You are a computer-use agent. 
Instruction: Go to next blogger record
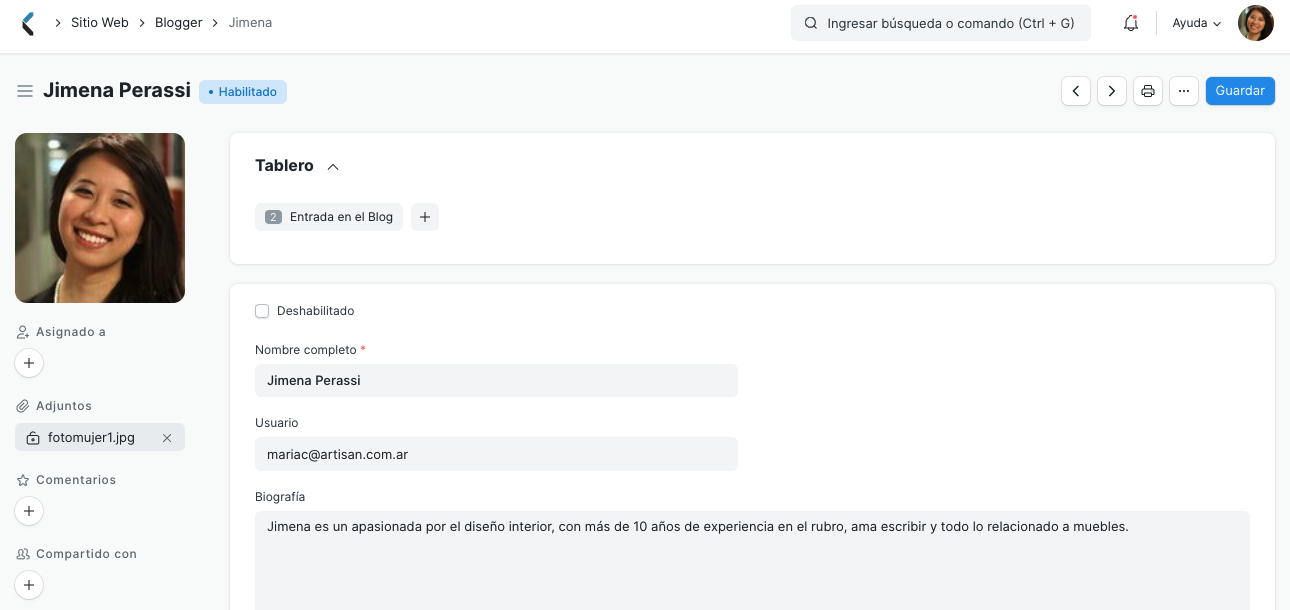[x=1112, y=91]
